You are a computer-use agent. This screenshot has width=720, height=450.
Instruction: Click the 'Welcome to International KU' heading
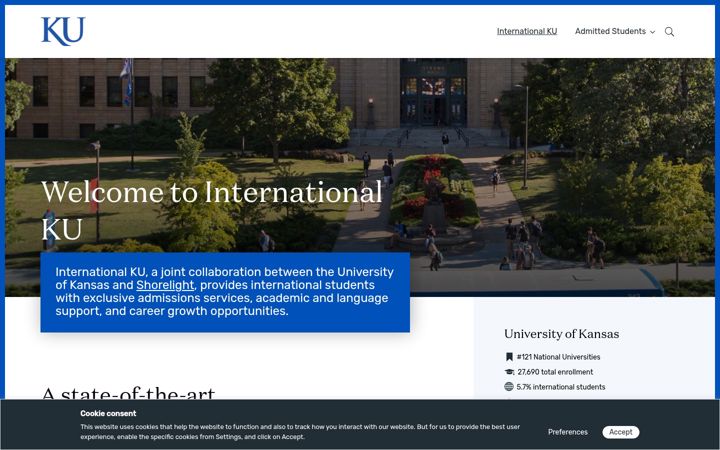point(212,210)
